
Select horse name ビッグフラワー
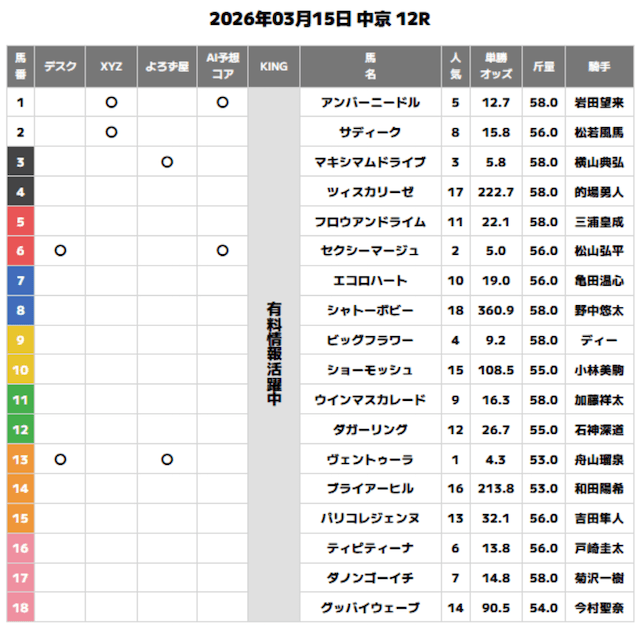click(370, 340)
